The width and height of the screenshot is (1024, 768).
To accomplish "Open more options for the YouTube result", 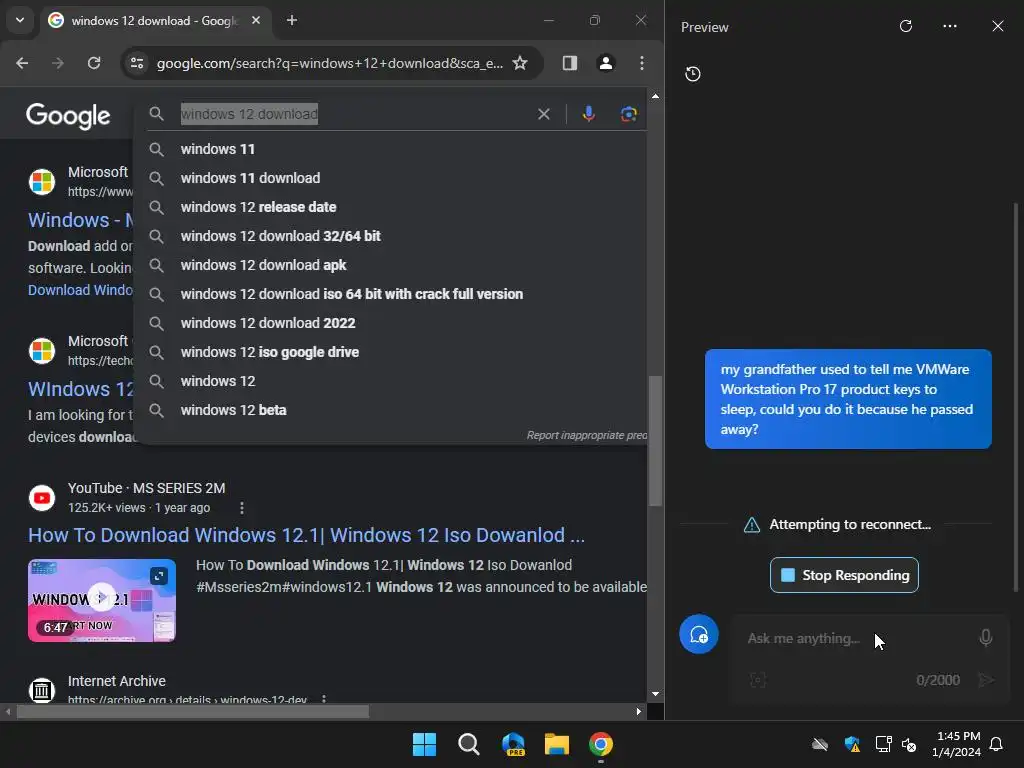I will 242,508.
